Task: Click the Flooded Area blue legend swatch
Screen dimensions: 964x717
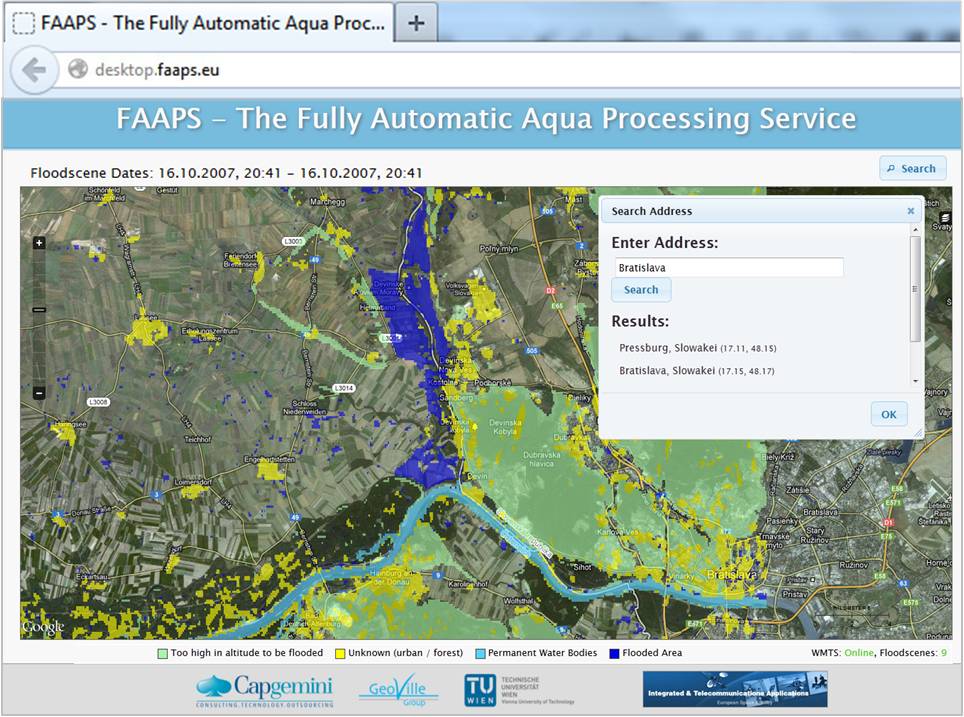Action: 614,654
